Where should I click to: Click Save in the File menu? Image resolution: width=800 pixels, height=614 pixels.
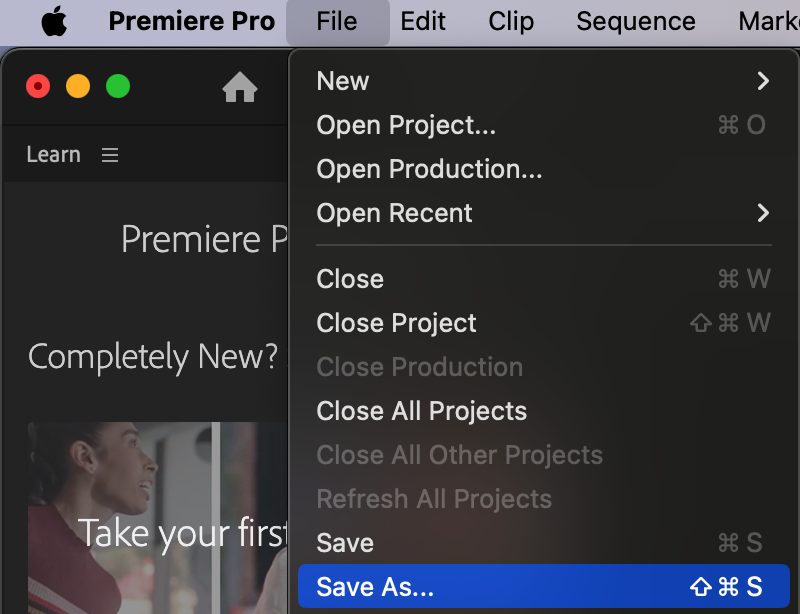(x=345, y=543)
